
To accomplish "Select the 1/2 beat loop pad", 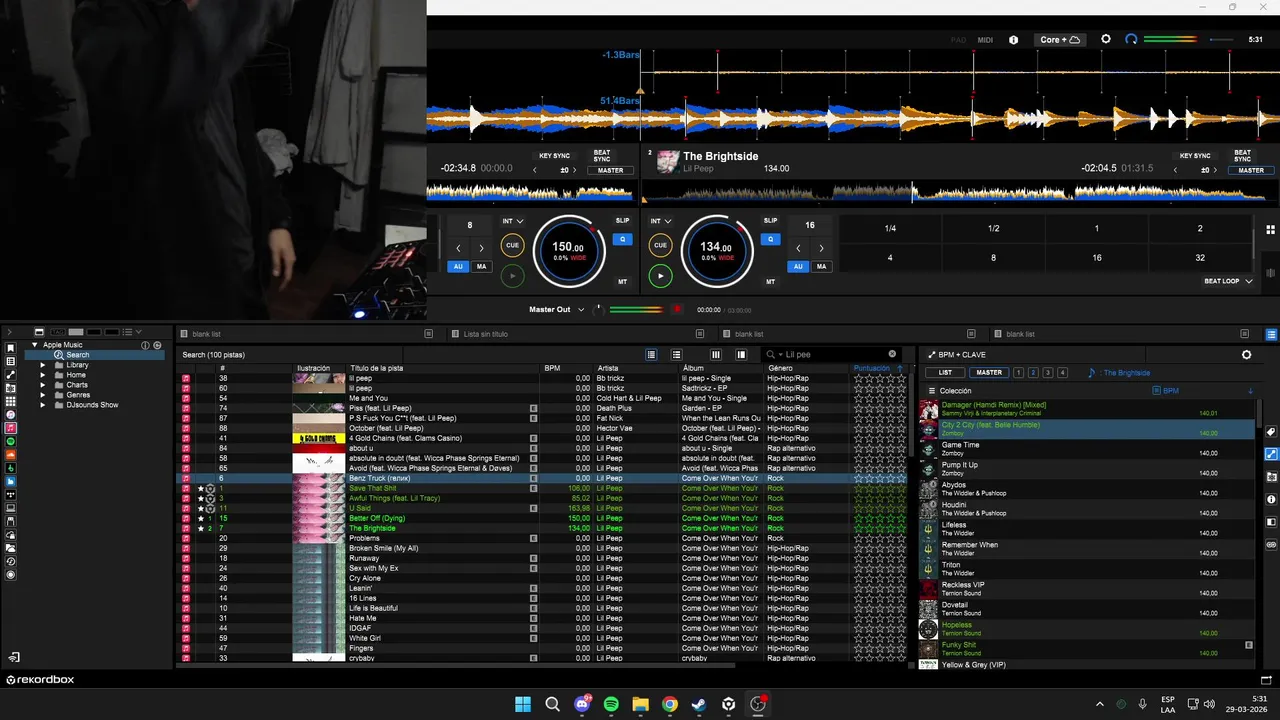I will tap(994, 229).
